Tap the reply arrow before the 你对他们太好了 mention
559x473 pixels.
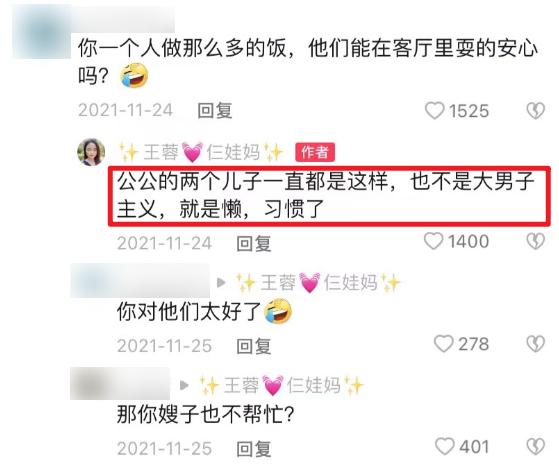point(221,283)
